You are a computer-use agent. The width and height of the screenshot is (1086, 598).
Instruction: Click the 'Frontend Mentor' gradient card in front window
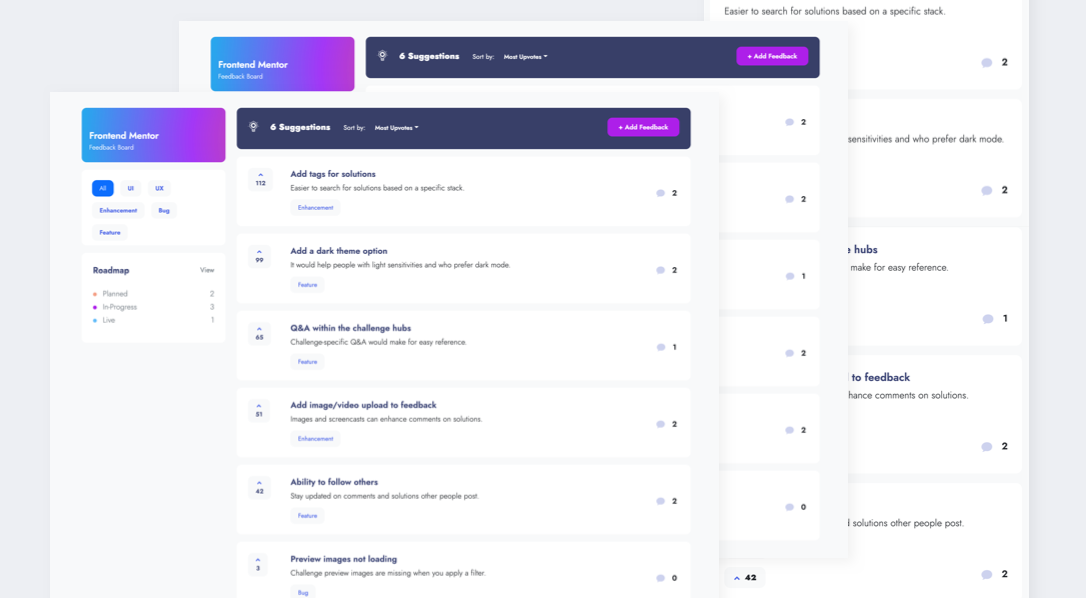coord(153,135)
